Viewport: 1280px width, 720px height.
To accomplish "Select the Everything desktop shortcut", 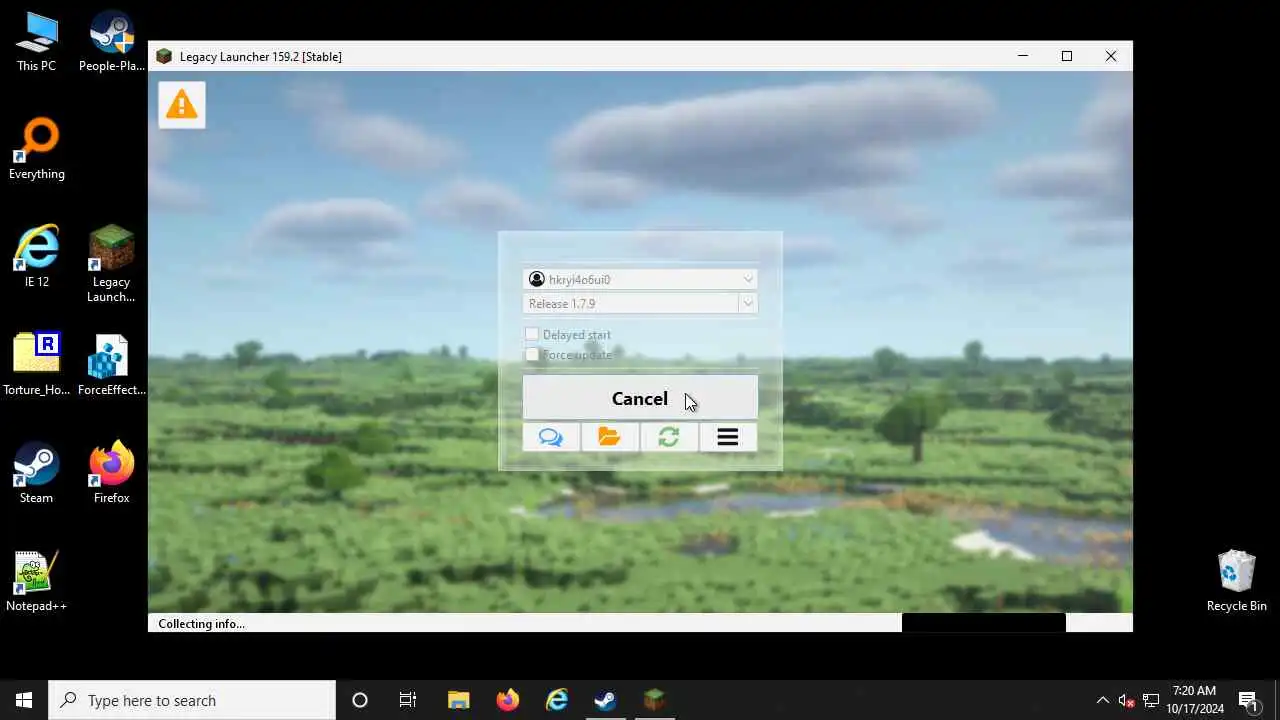I will pyautogui.click(x=36, y=150).
